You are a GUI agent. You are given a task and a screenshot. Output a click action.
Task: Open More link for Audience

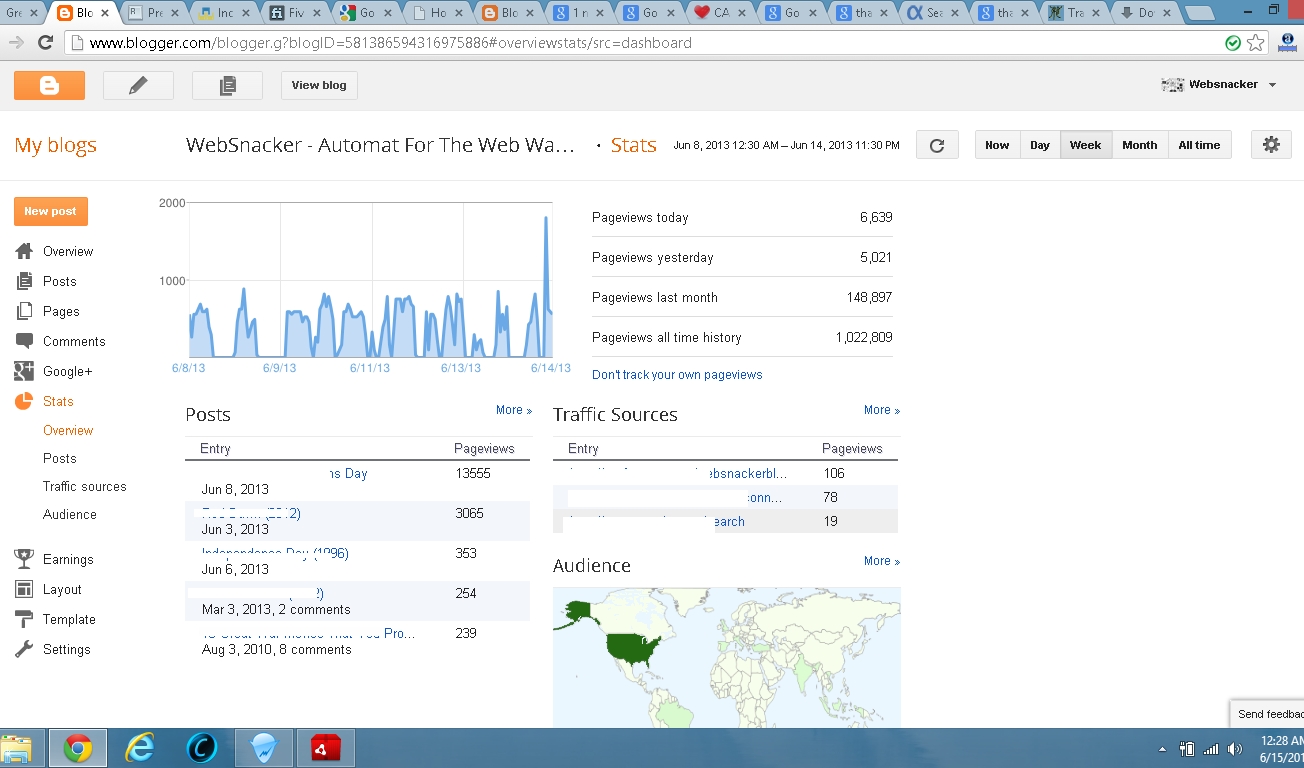pos(882,561)
